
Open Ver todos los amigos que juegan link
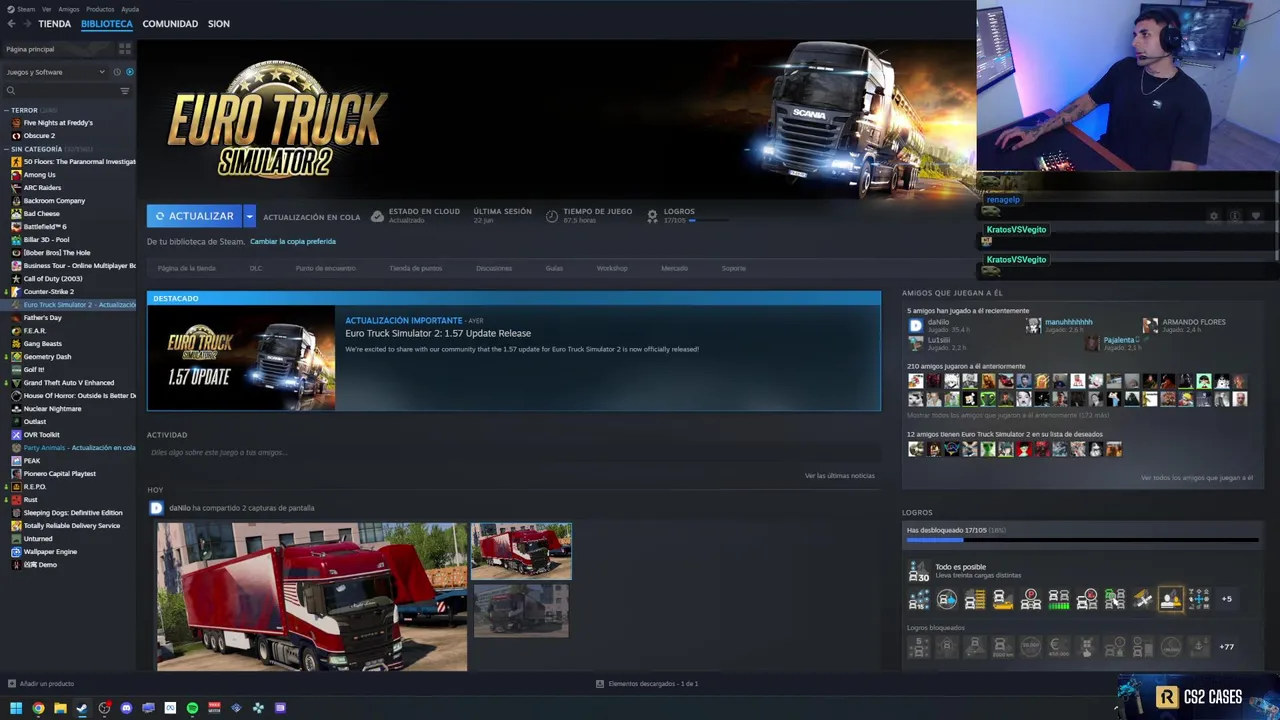click(x=1197, y=478)
